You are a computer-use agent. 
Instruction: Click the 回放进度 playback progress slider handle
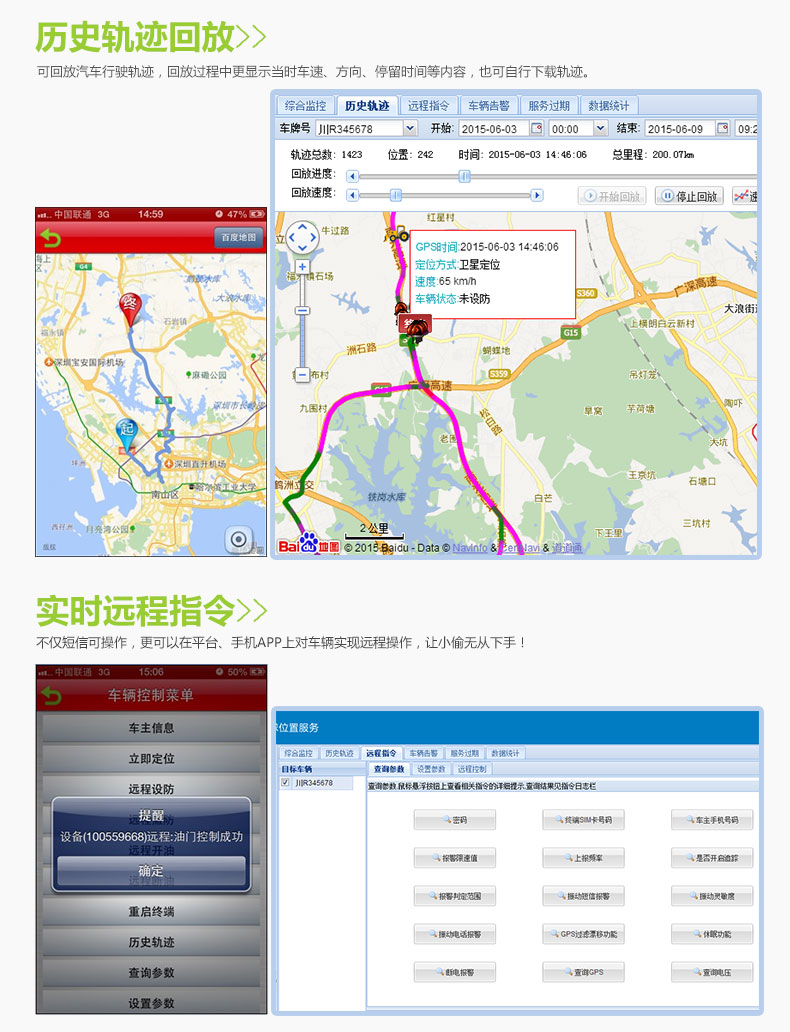[465, 176]
